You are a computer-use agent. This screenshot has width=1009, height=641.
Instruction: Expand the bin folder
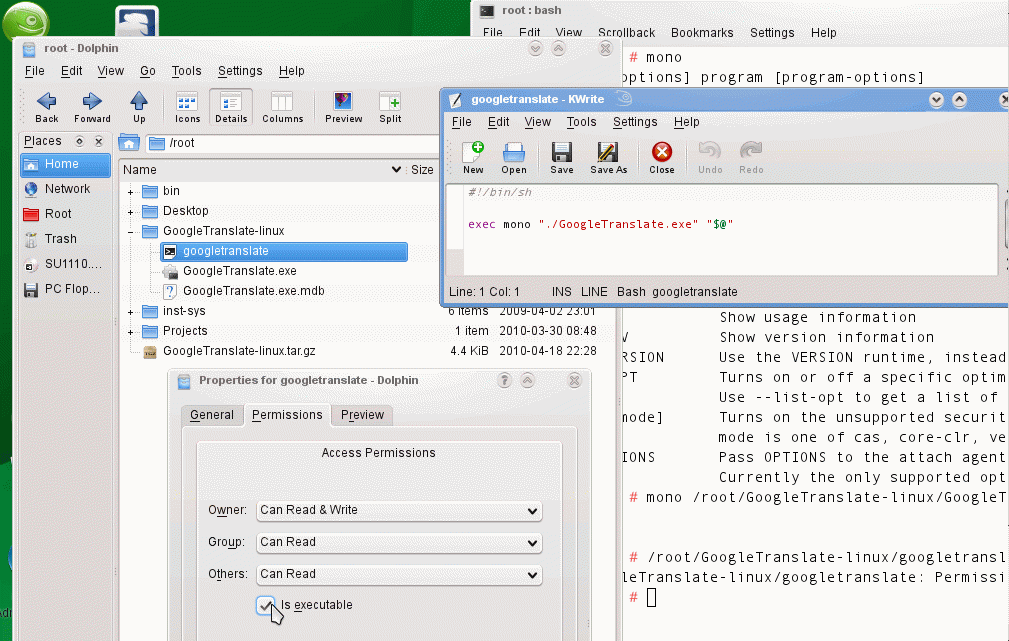click(131, 192)
